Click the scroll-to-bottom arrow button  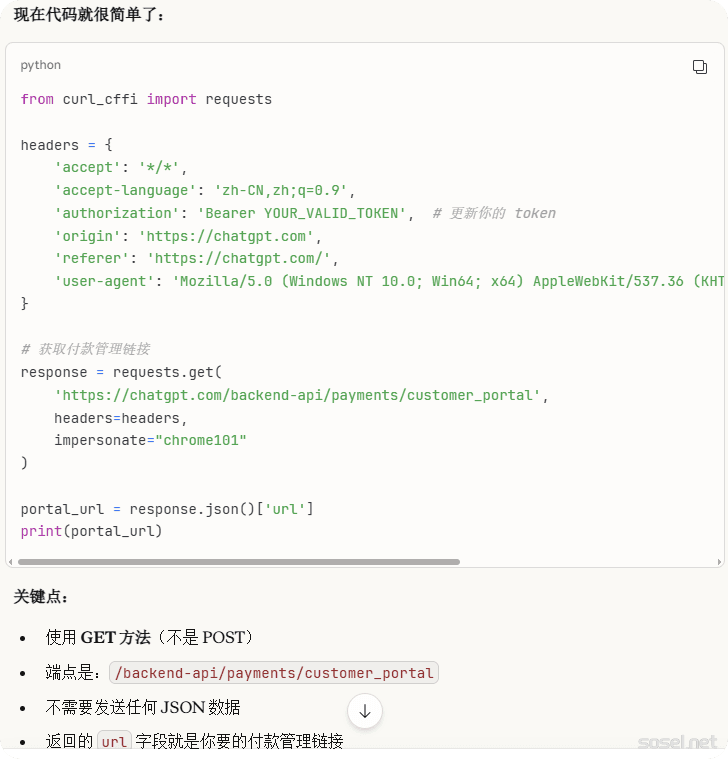tap(365, 711)
